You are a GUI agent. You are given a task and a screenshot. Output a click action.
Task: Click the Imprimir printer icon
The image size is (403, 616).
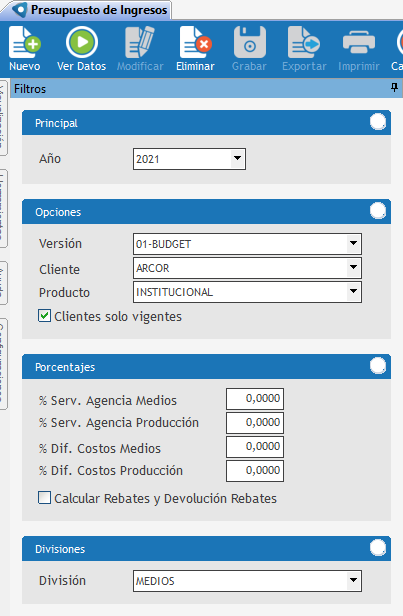359,42
